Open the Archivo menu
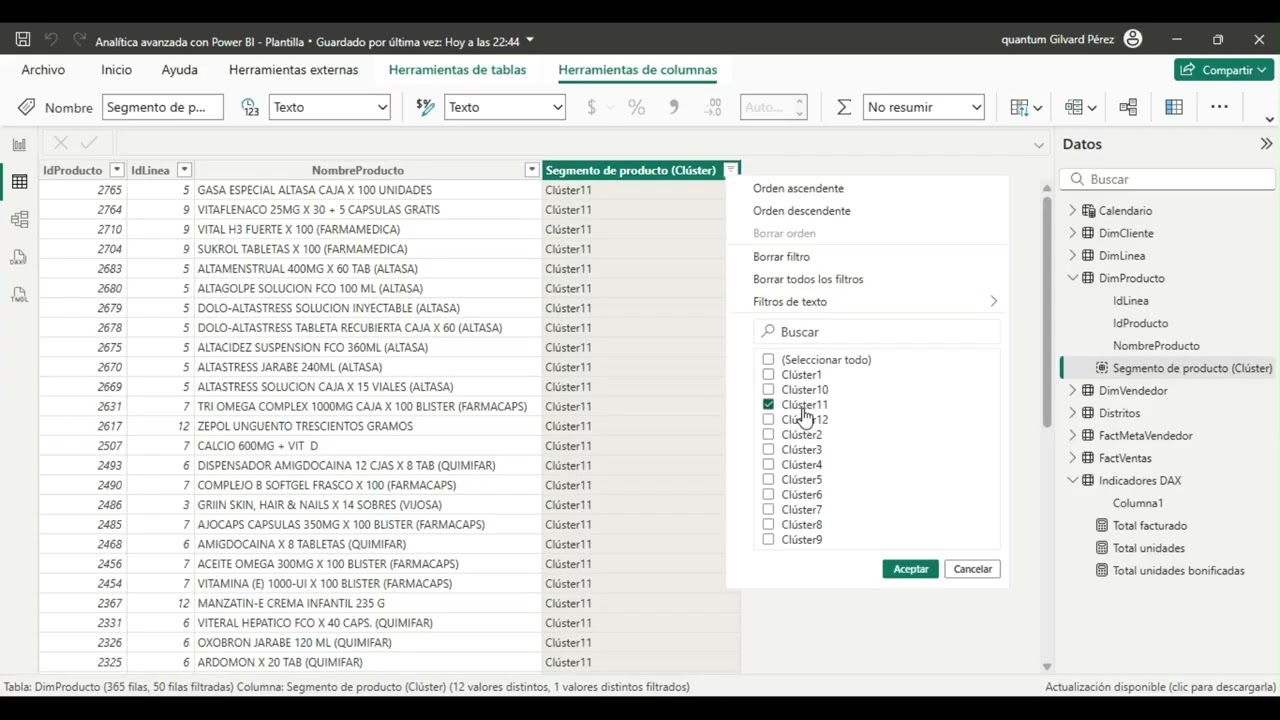This screenshot has width=1280, height=720. point(43,70)
